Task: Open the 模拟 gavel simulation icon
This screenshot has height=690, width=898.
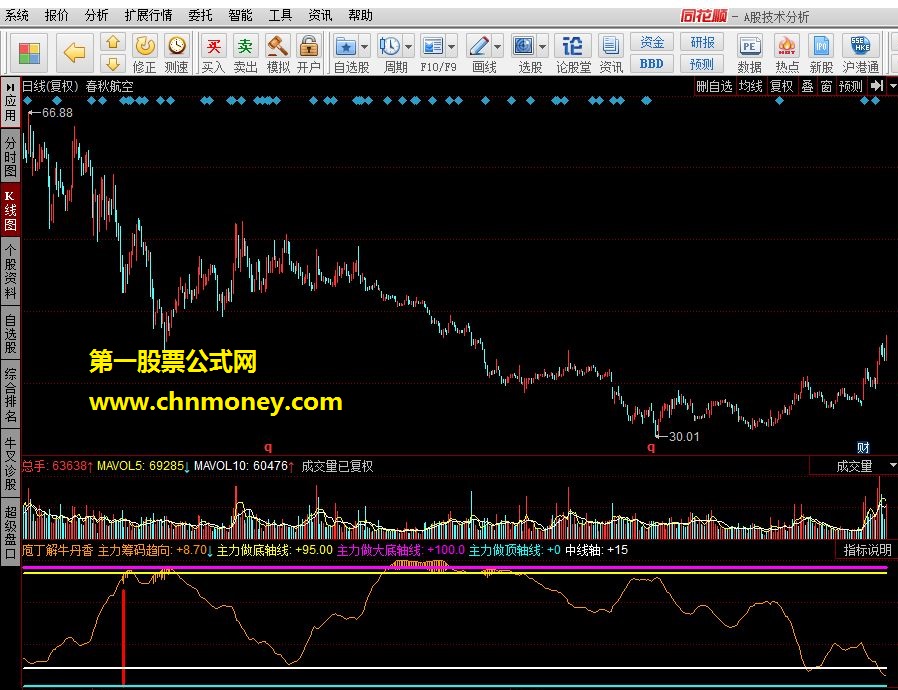Action: point(278,46)
